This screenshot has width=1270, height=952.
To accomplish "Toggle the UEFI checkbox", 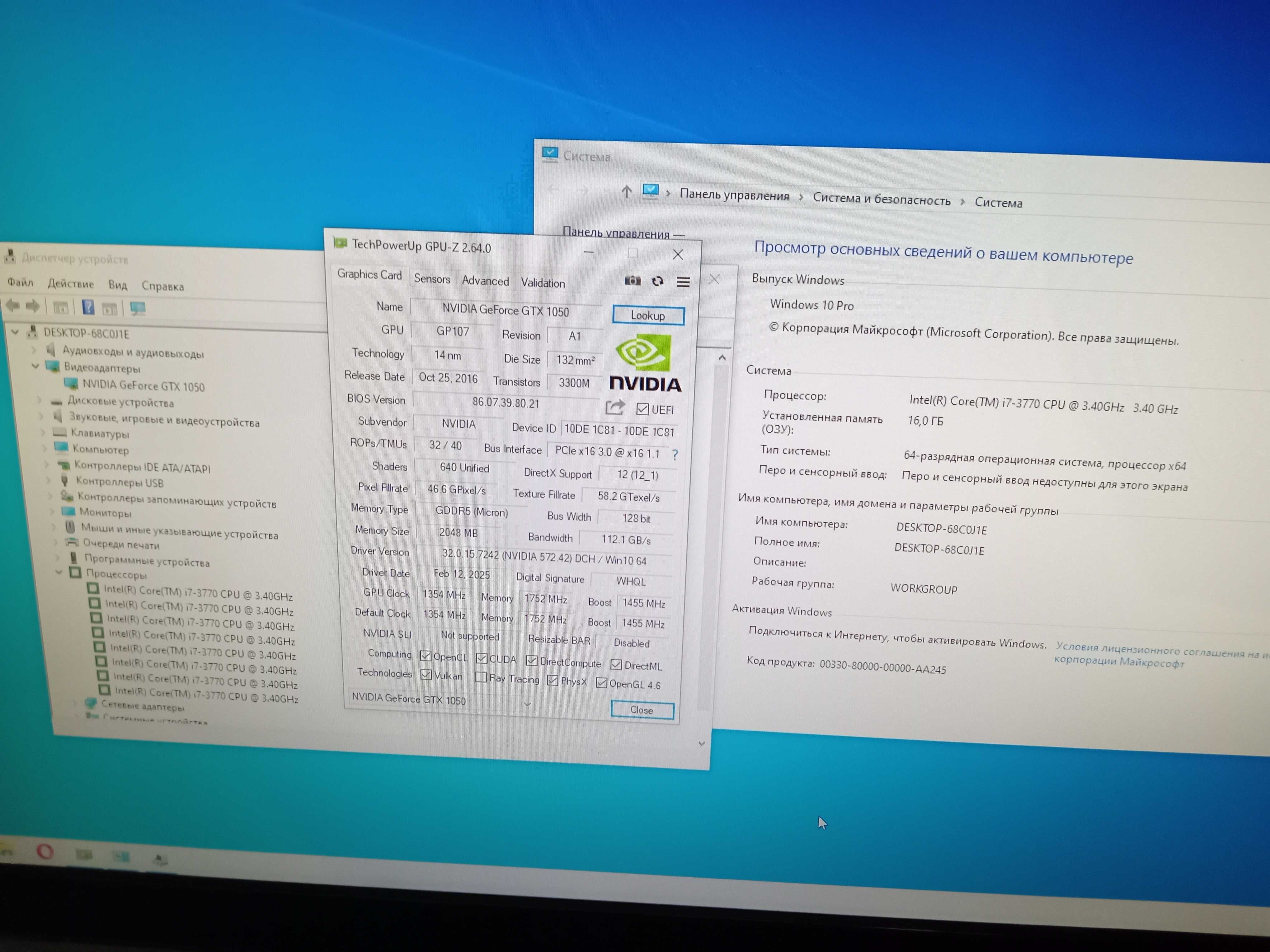I will click(642, 409).
